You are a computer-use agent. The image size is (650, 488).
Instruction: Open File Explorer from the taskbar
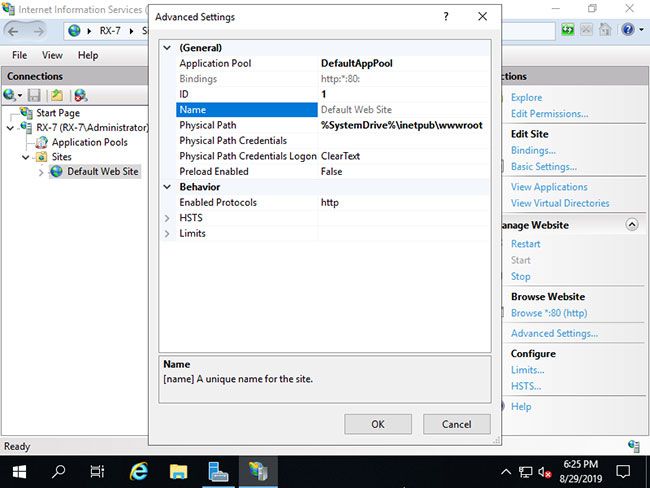point(178,471)
